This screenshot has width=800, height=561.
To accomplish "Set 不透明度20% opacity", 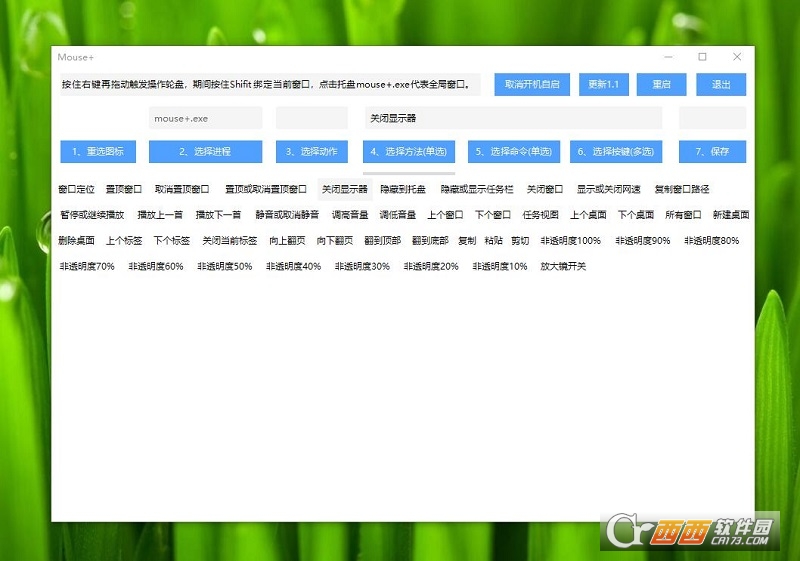I will tap(431, 266).
